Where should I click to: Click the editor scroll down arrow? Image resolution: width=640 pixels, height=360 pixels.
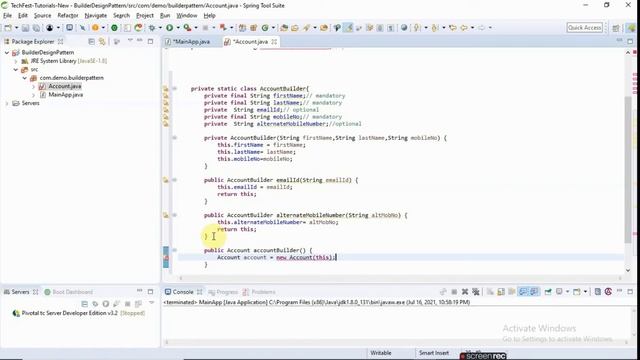click(628, 270)
